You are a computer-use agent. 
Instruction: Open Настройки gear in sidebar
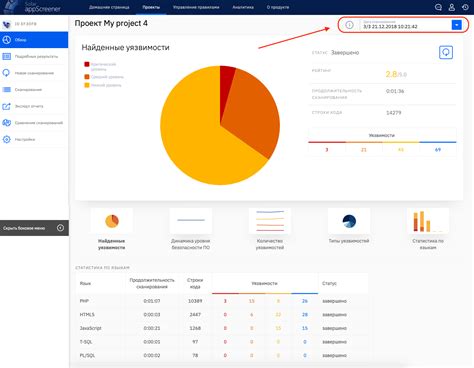(x=34, y=139)
